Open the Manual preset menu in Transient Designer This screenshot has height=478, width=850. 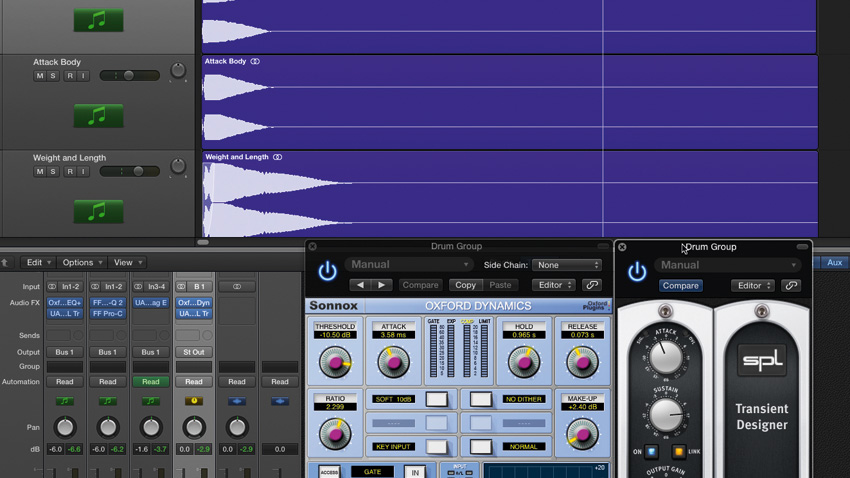pos(728,265)
